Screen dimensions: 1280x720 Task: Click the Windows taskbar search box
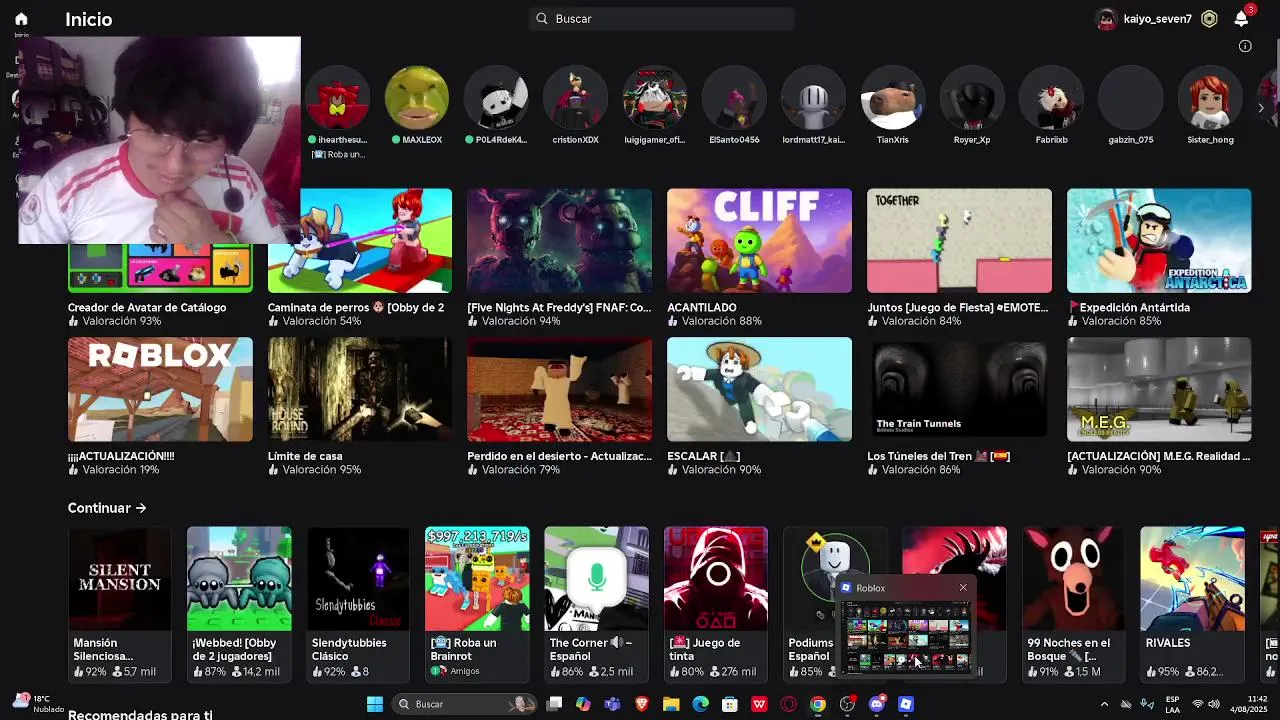464,704
